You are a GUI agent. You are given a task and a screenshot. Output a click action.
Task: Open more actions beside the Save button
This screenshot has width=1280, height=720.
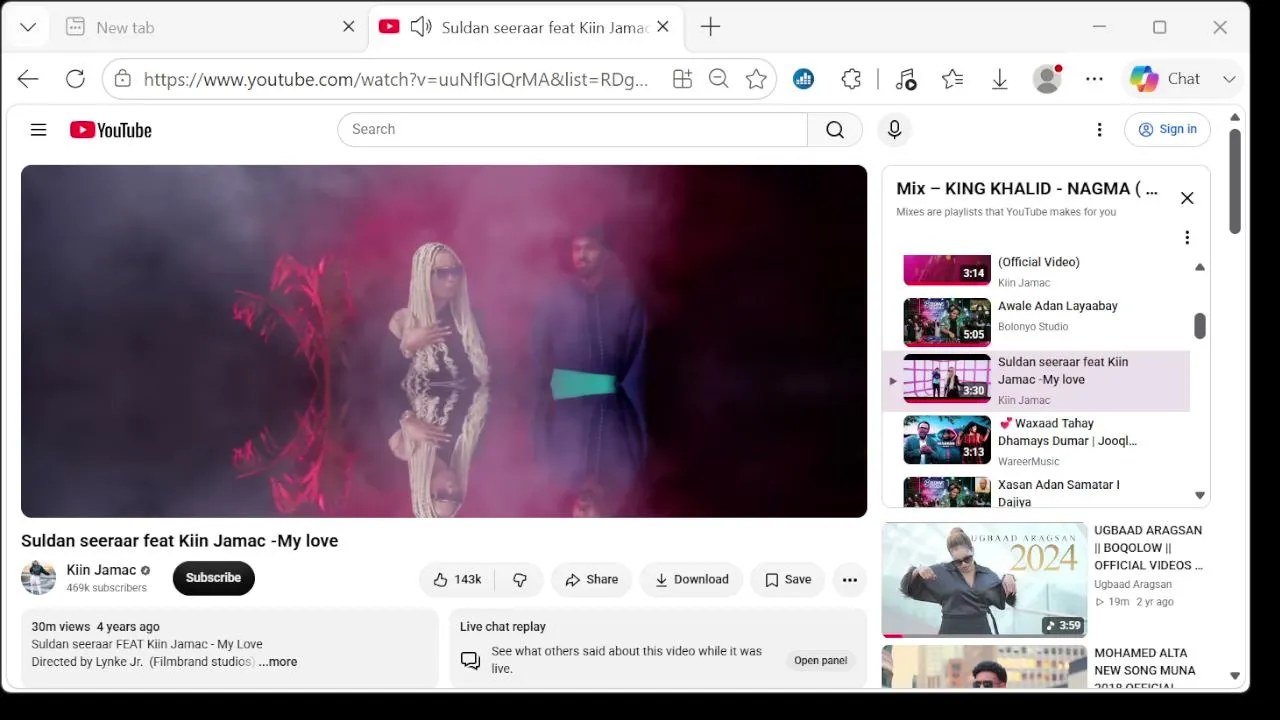click(x=849, y=579)
